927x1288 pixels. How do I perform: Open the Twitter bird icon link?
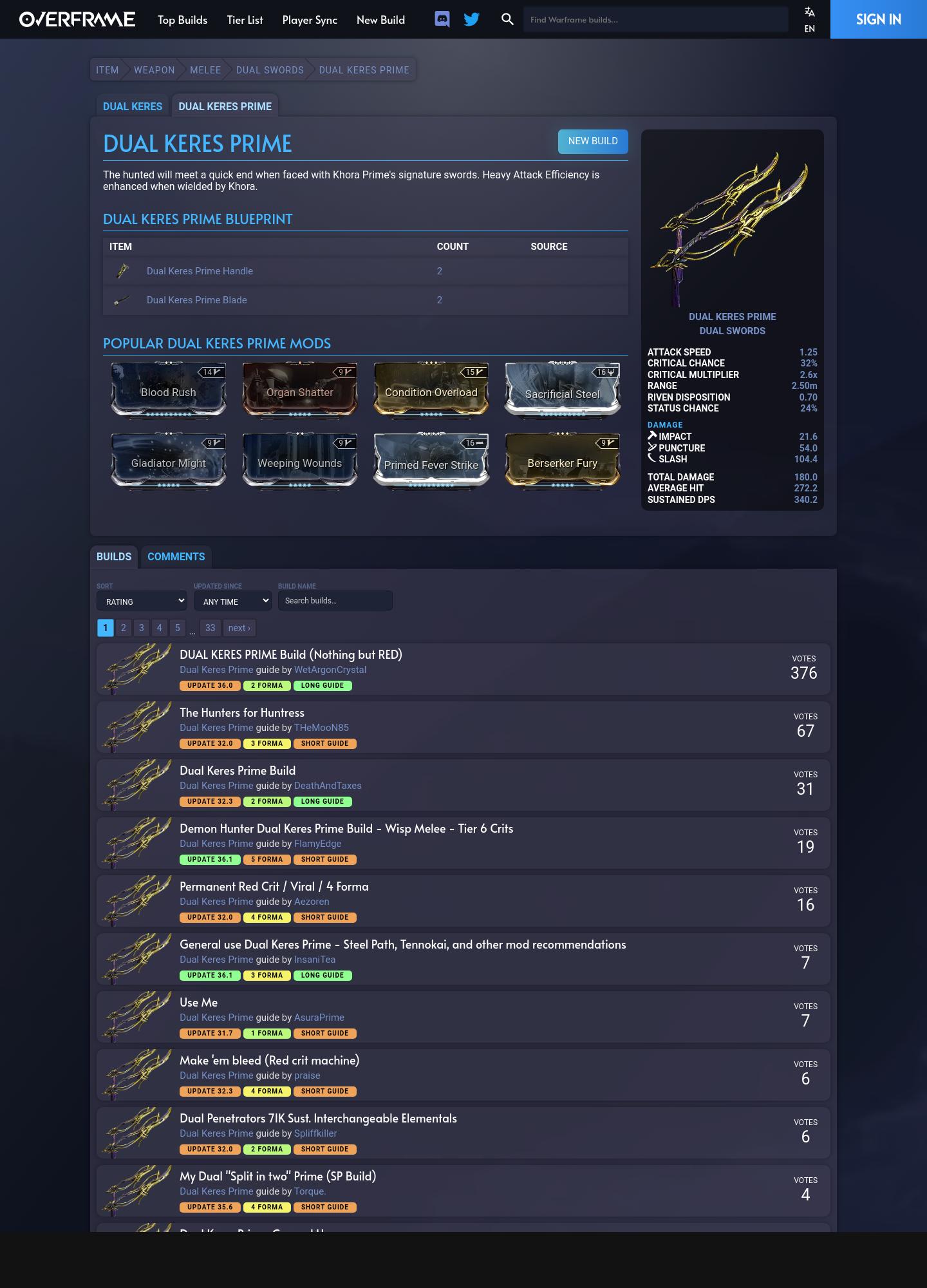coord(472,19)
